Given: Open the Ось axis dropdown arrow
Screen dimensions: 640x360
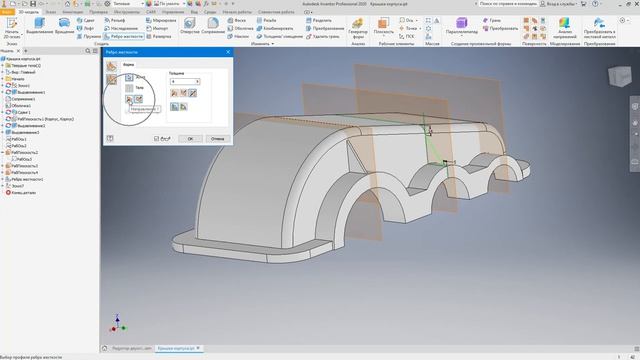Looking at the screenshot, I should click(416, 20).
